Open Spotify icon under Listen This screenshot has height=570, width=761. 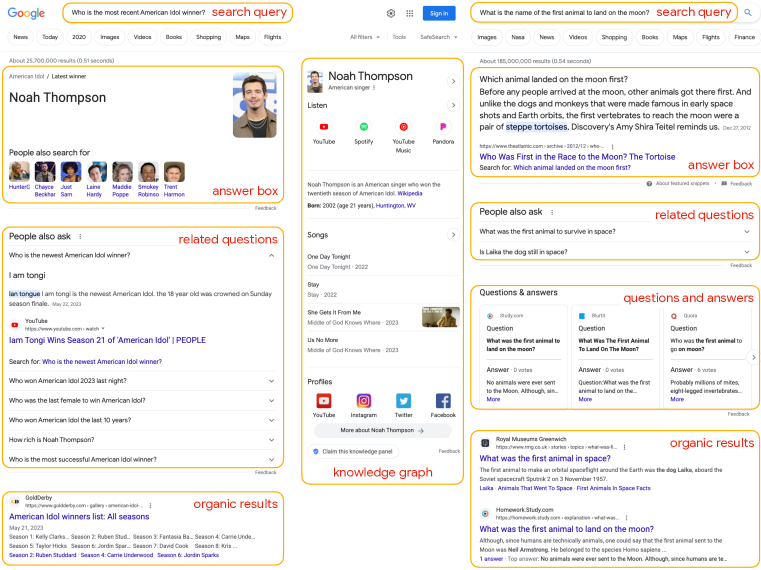click(x=364, y=127)
